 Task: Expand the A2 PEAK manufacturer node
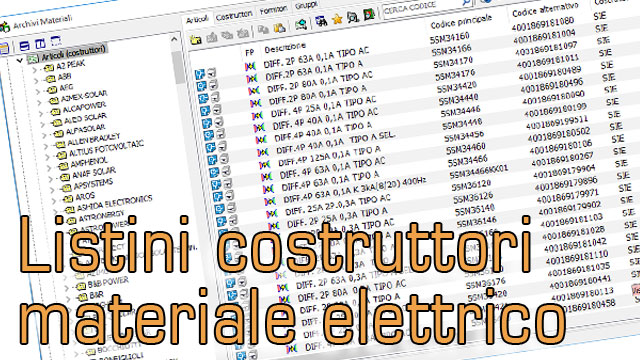(x=35, y=70)
